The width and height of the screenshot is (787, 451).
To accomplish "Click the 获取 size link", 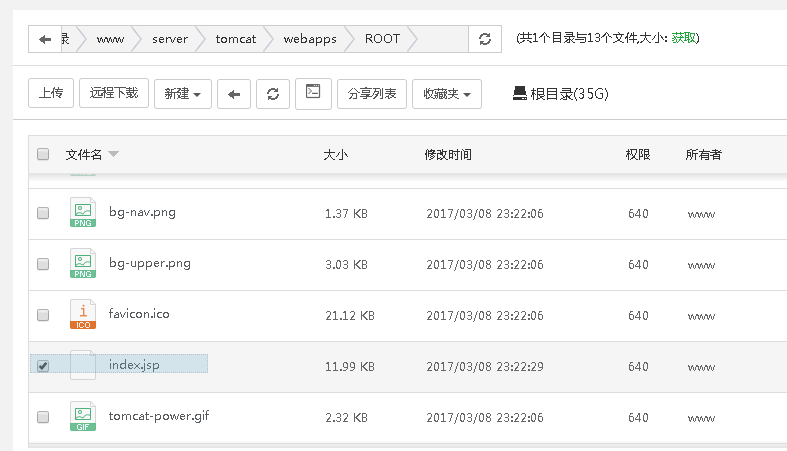I will pyautogui.click(x=683, y=38).
